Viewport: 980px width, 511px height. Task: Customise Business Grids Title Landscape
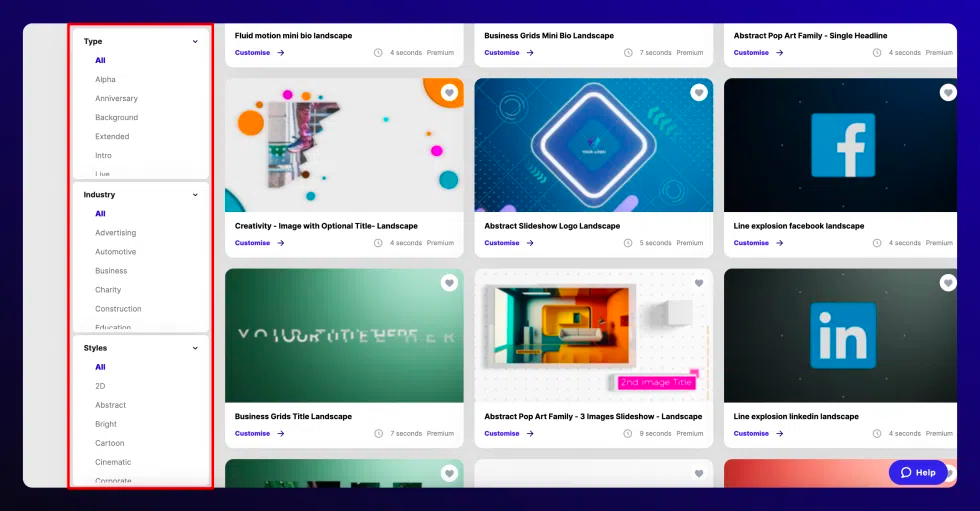point(252,434)
